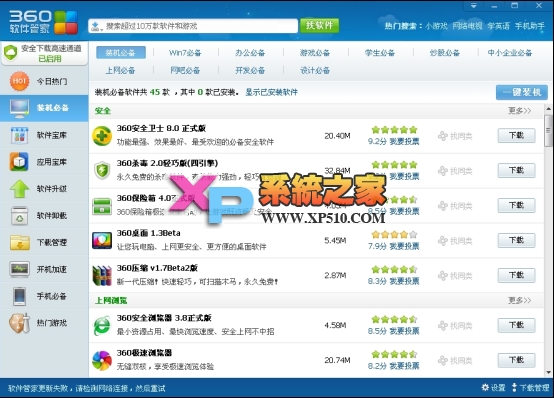Image resolution: width=554 pixels, height=398 pixels.
Task: Click 360安全浏览器 green e icon
Action: 102,326
